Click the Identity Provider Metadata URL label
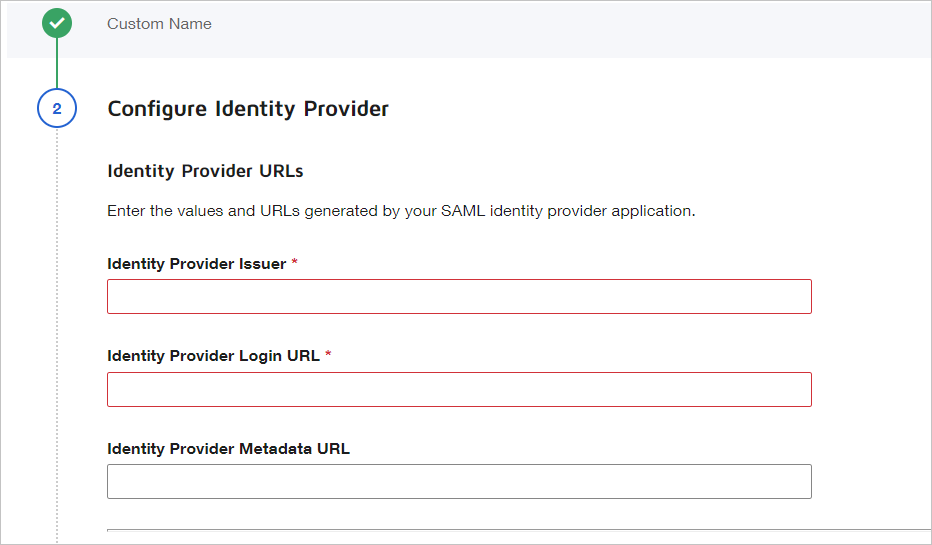Viewport: 932px width, 545px height. pyautogui.click(x=228, y=449)
